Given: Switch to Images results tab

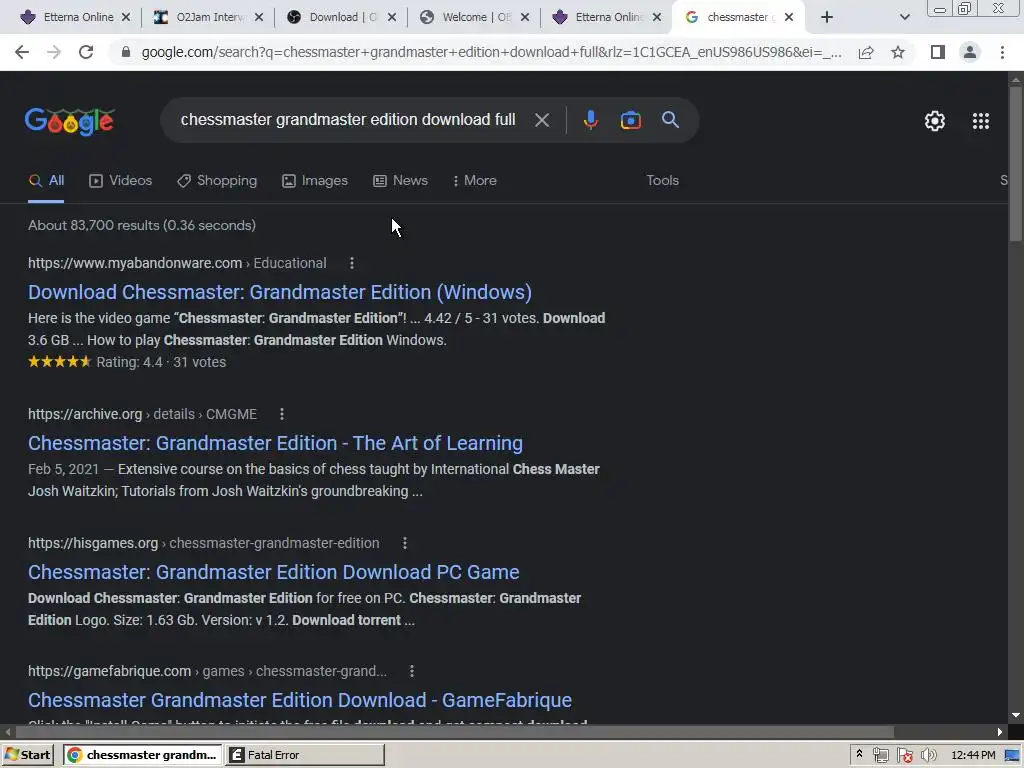Looking at the screenshot, I should 315,181.
